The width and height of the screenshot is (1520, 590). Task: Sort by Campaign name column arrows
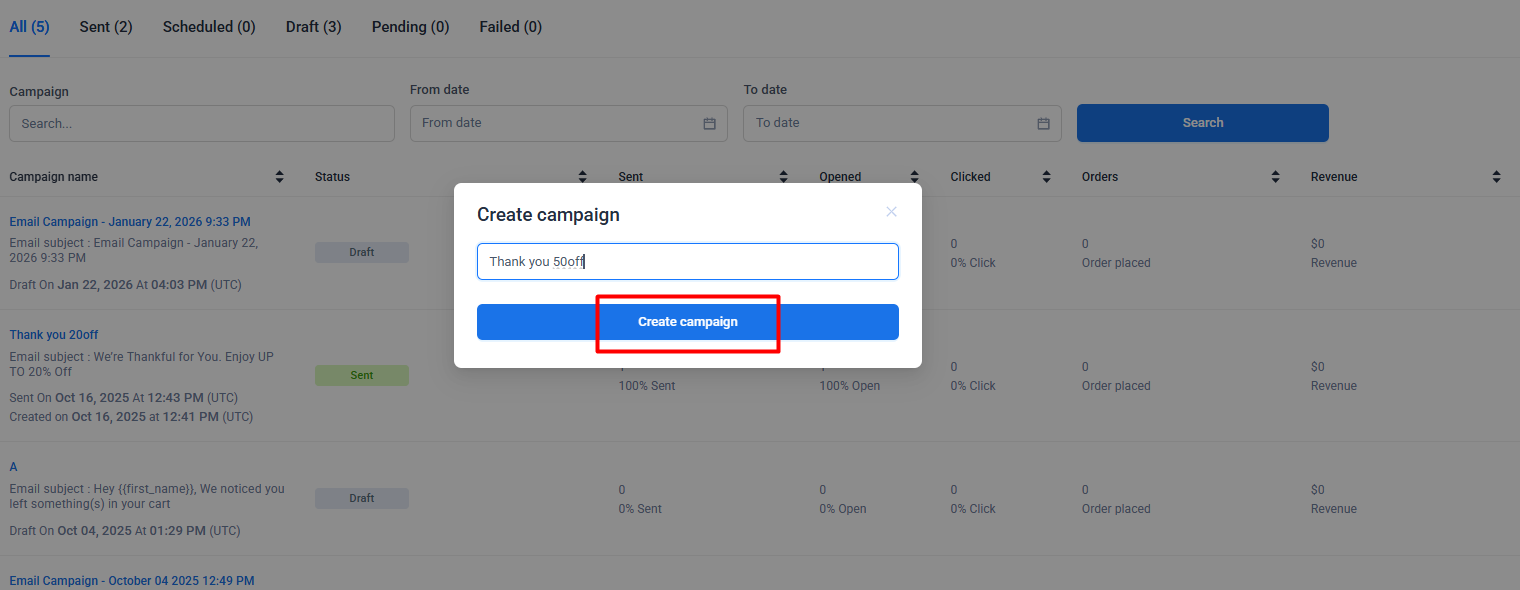(279, 177)
